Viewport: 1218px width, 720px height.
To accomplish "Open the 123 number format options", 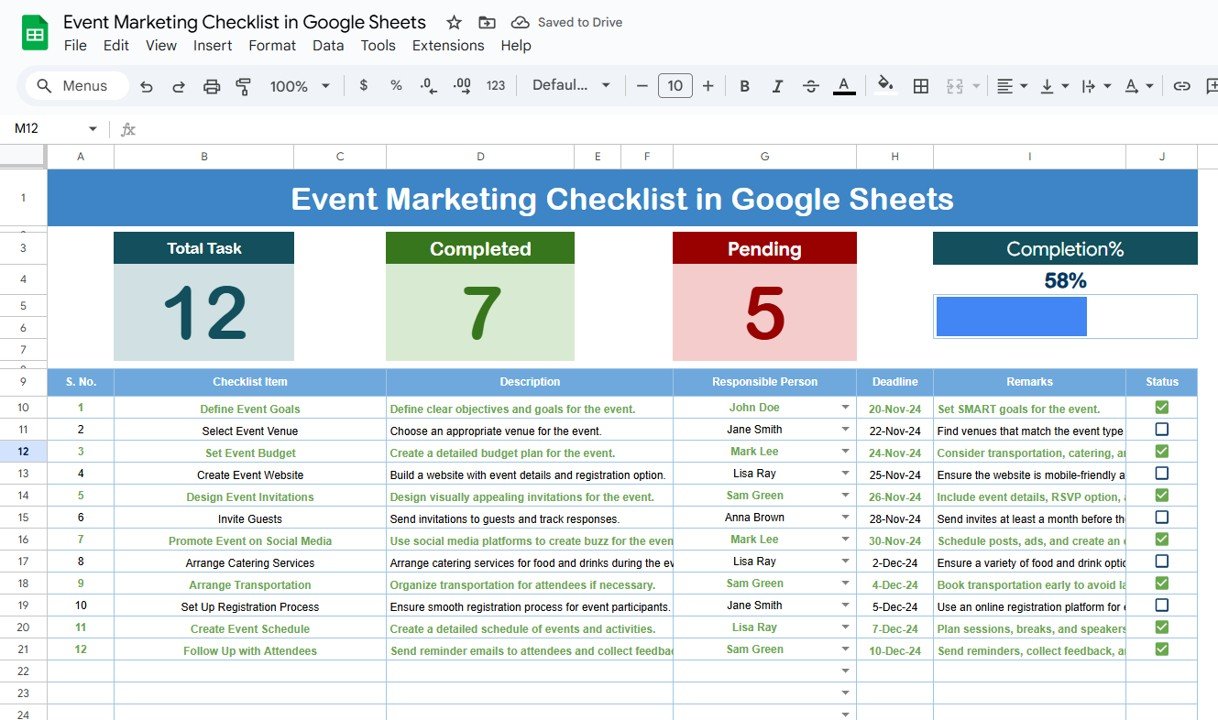I will 496,86.
